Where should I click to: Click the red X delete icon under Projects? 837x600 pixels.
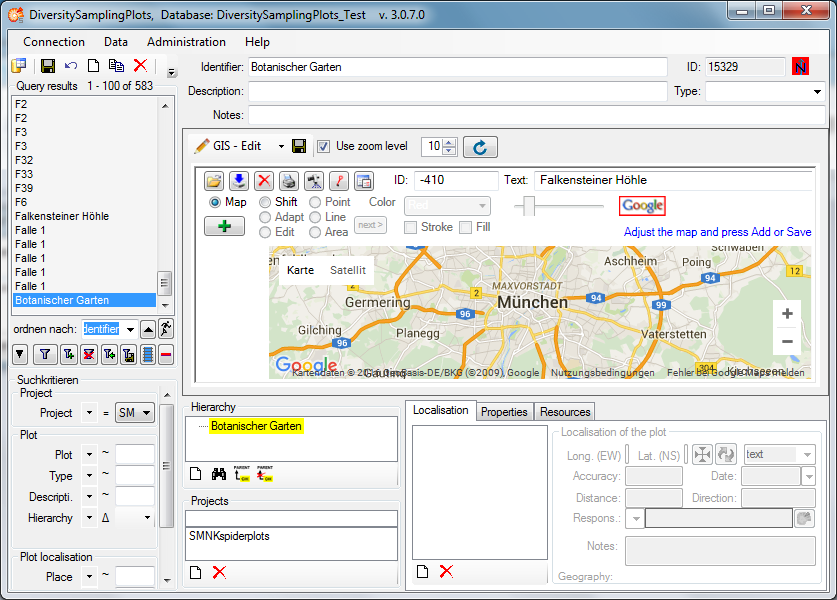219,572
